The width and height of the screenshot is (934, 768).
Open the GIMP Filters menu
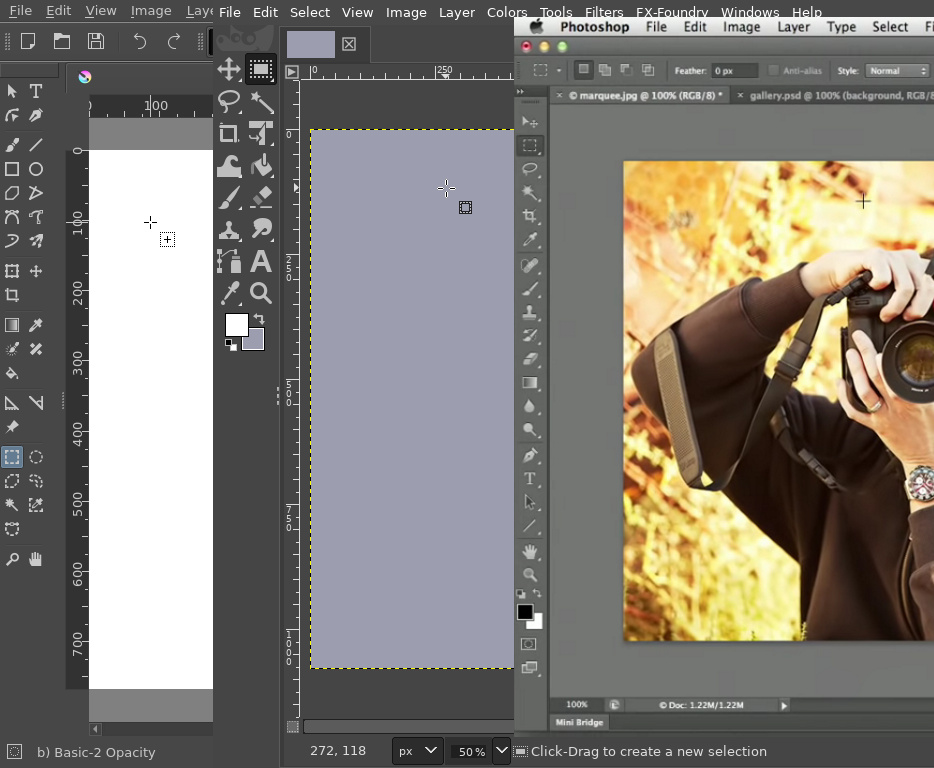tap(604, 12)
